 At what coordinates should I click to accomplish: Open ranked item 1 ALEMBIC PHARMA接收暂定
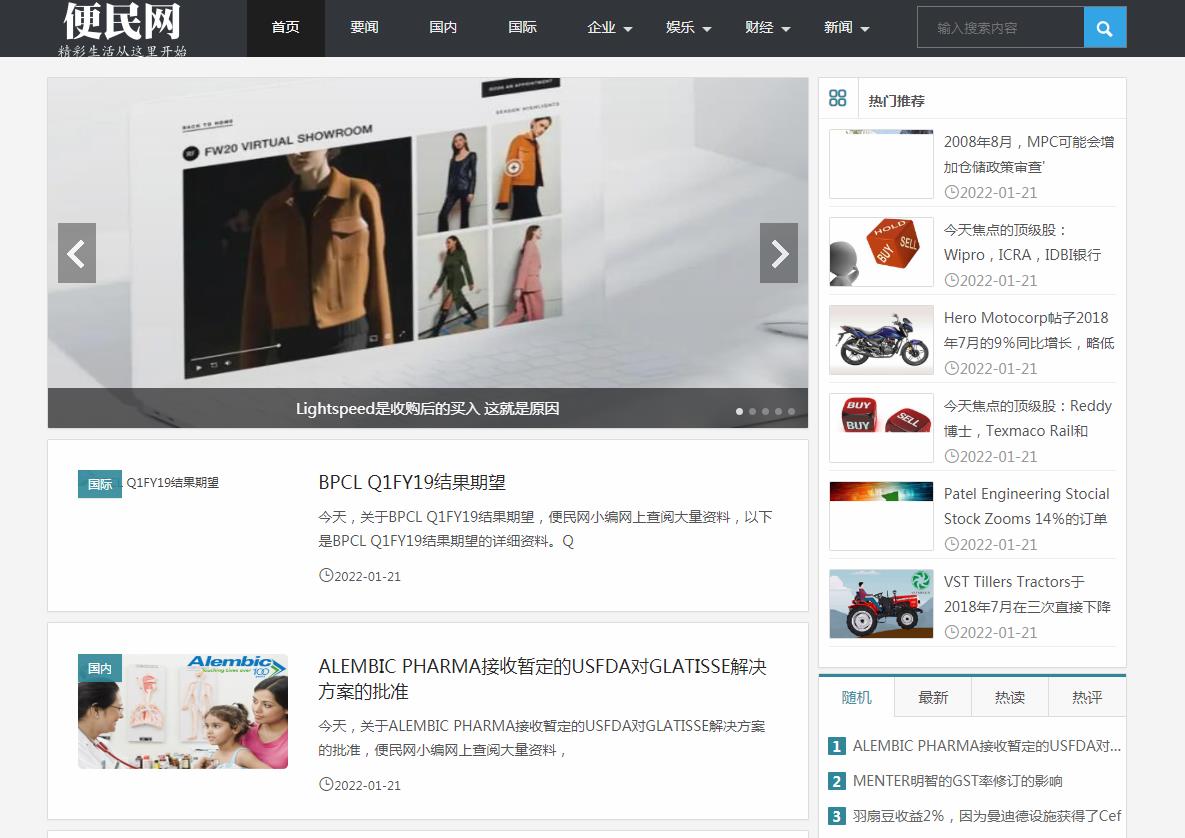pos(986,746)
